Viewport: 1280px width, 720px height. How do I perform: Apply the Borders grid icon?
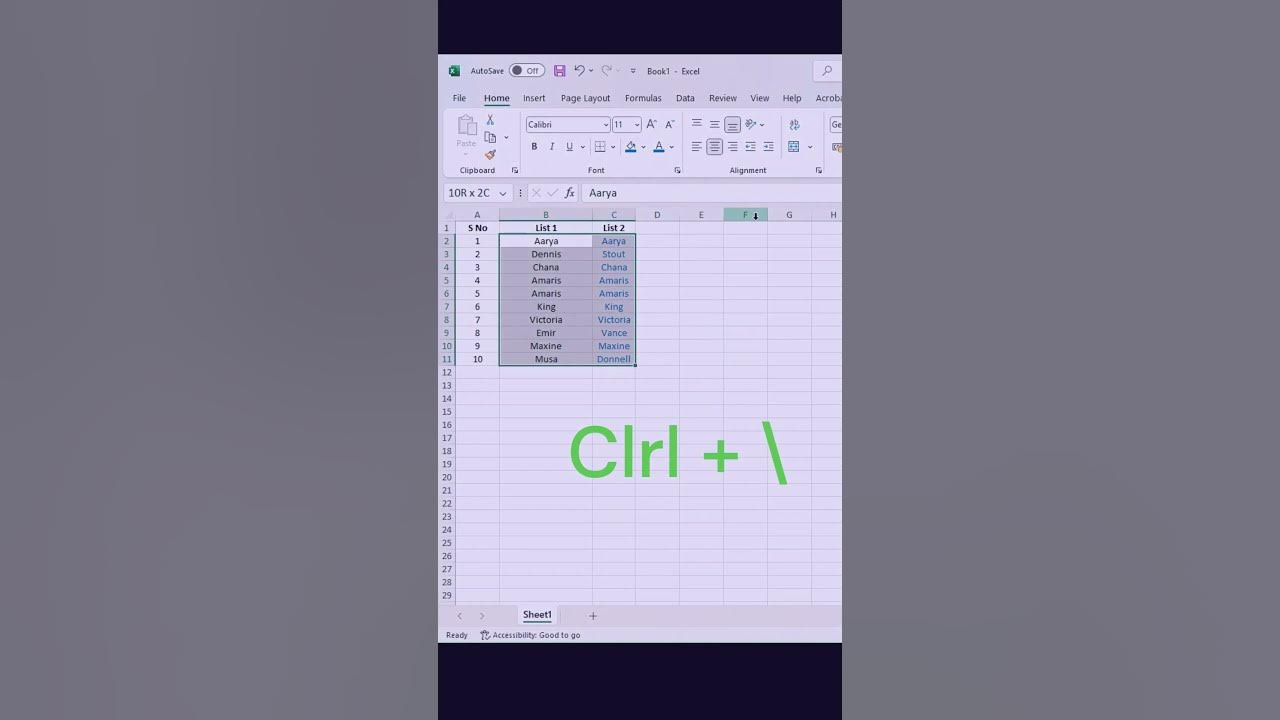pyautogui.click(x=600, y=147)
